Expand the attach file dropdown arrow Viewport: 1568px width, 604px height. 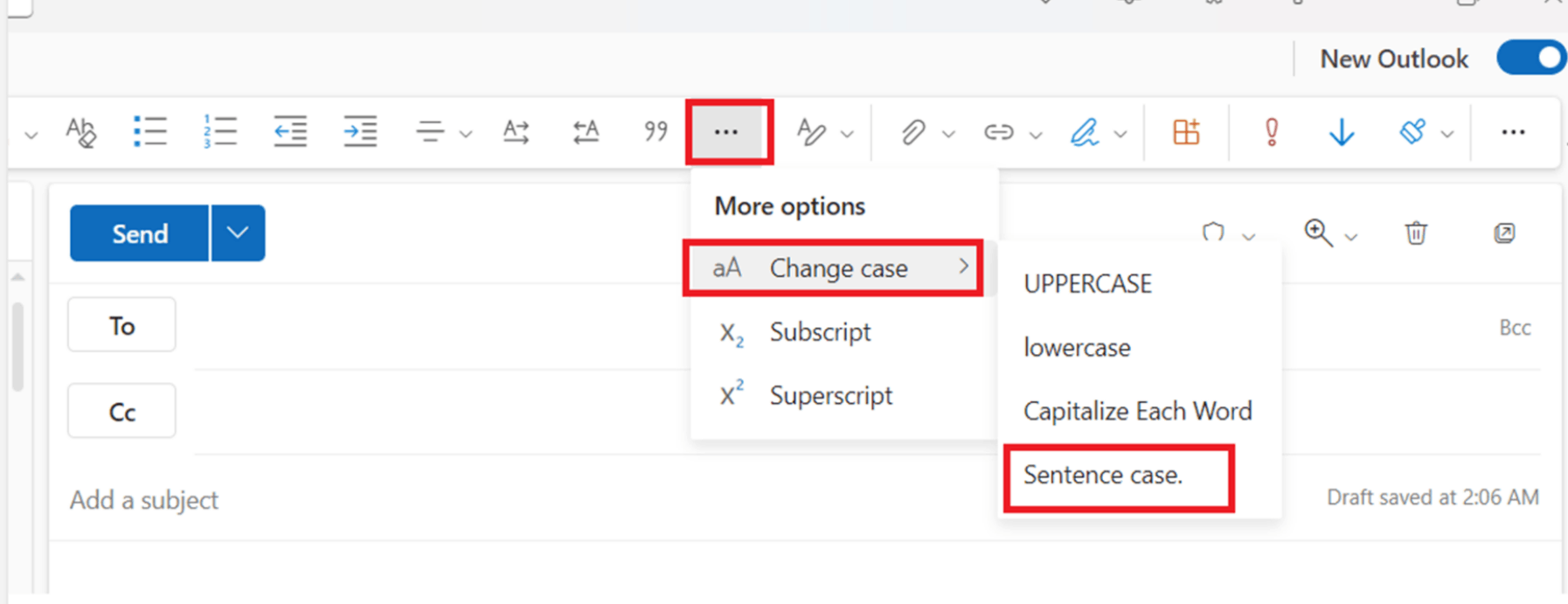pos(948,135)
